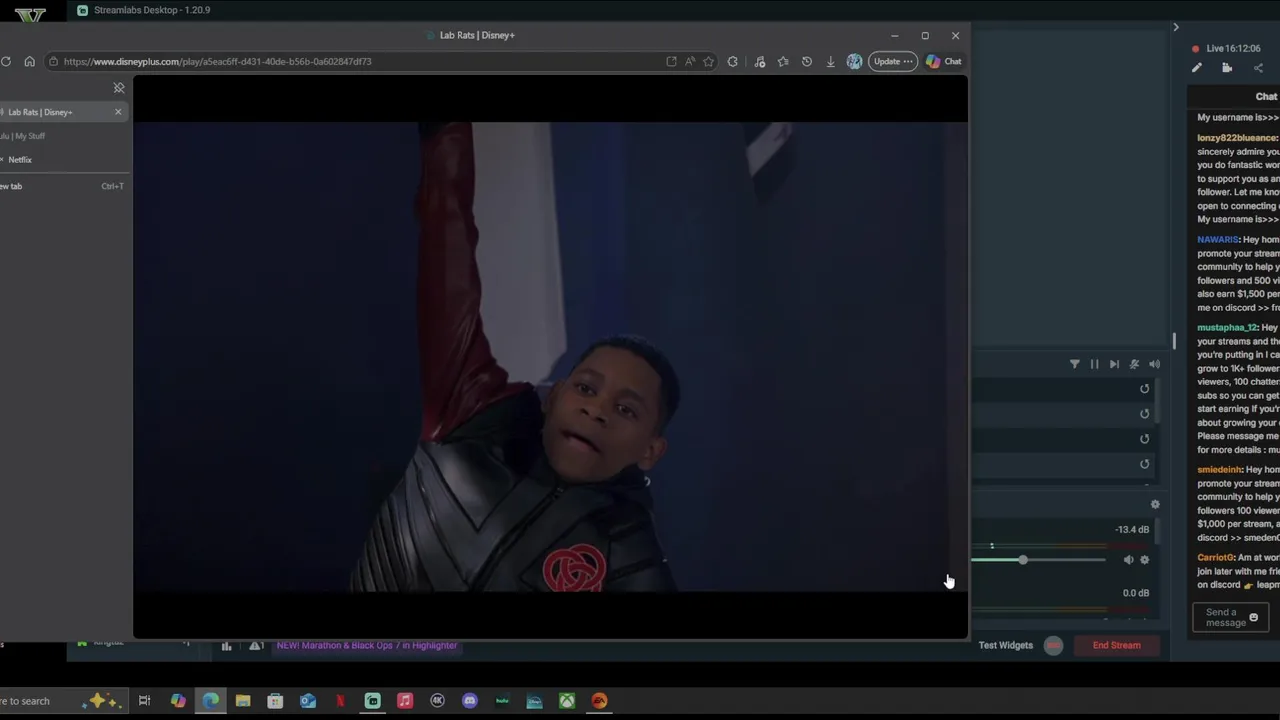The height and width of the screenshot is (720, 1280).
Task: Open Windows Task View
Action: [x=145, y=701]
